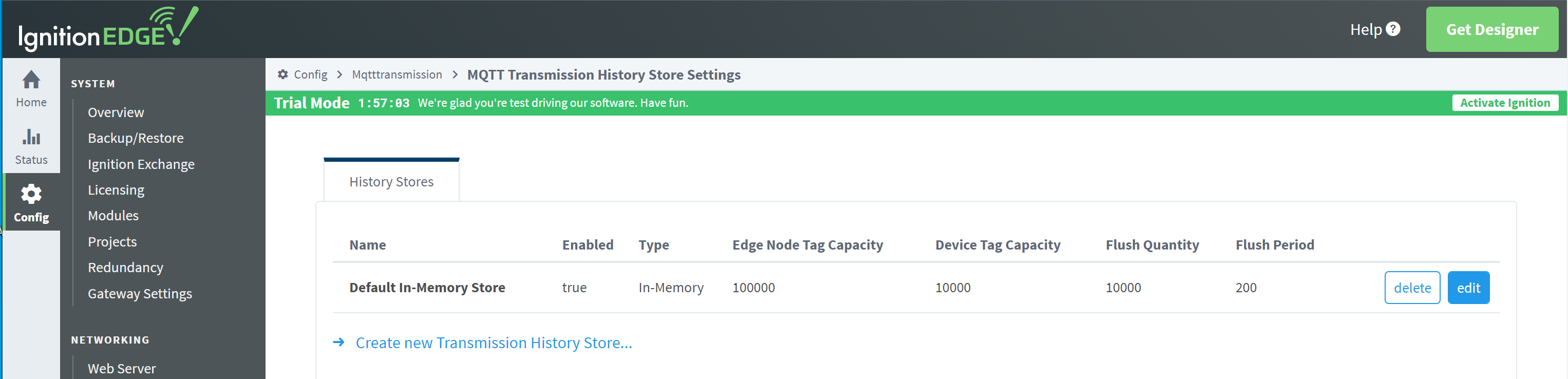
Task: Click the Help text link
Action: 1366,29
